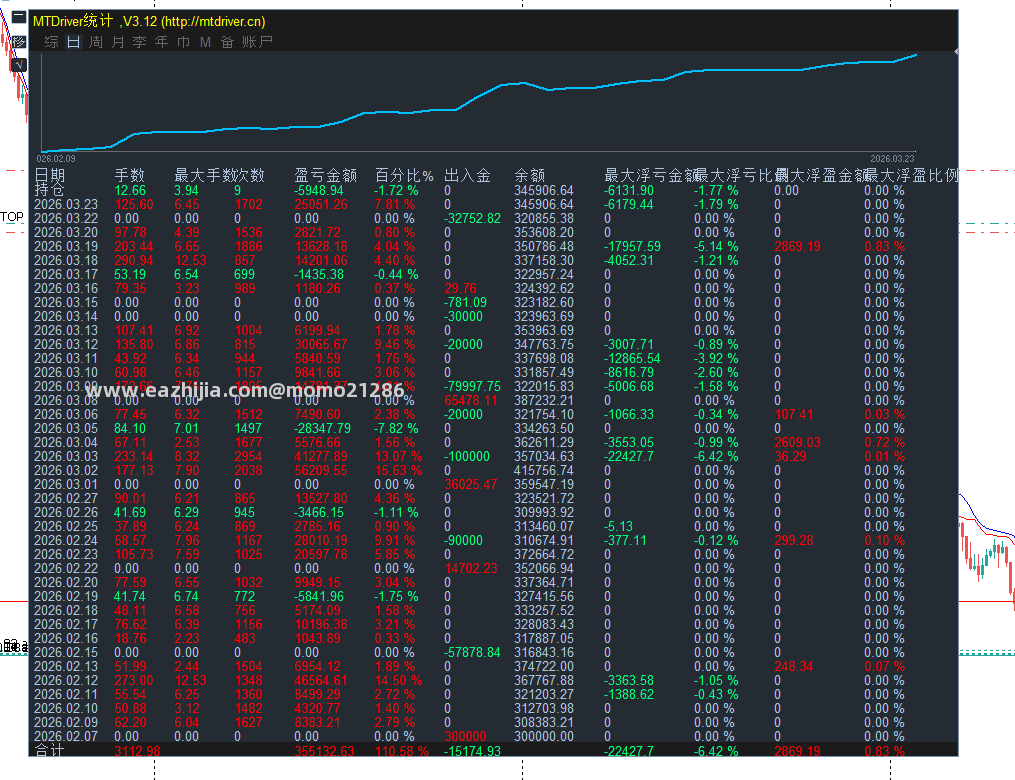
Task: Switch to the 综 summary tab
Action: point(52,42)
